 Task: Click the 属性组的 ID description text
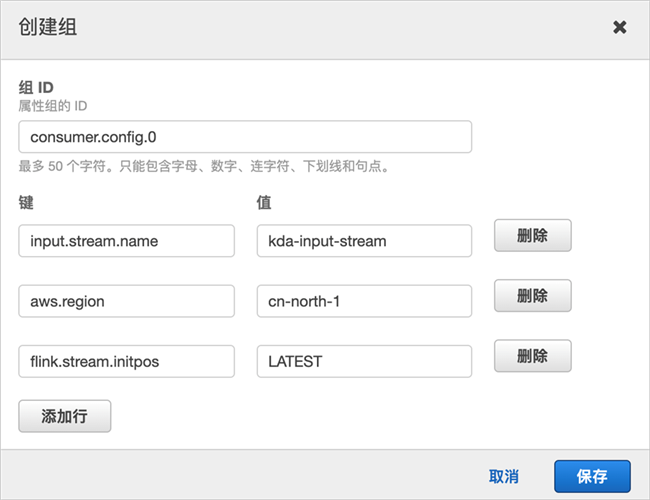(53, 106)
